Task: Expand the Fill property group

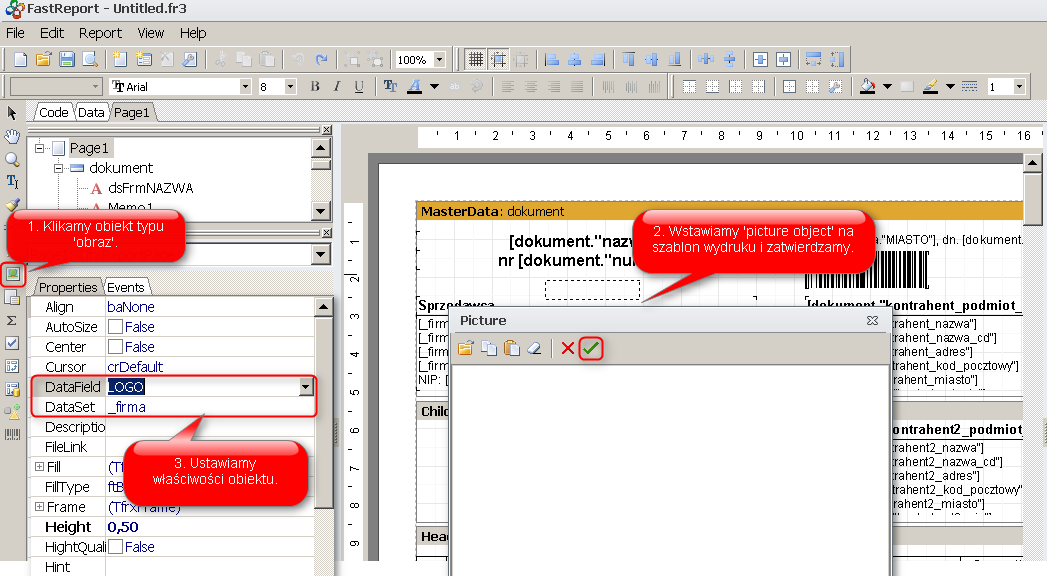Action: 39,467
